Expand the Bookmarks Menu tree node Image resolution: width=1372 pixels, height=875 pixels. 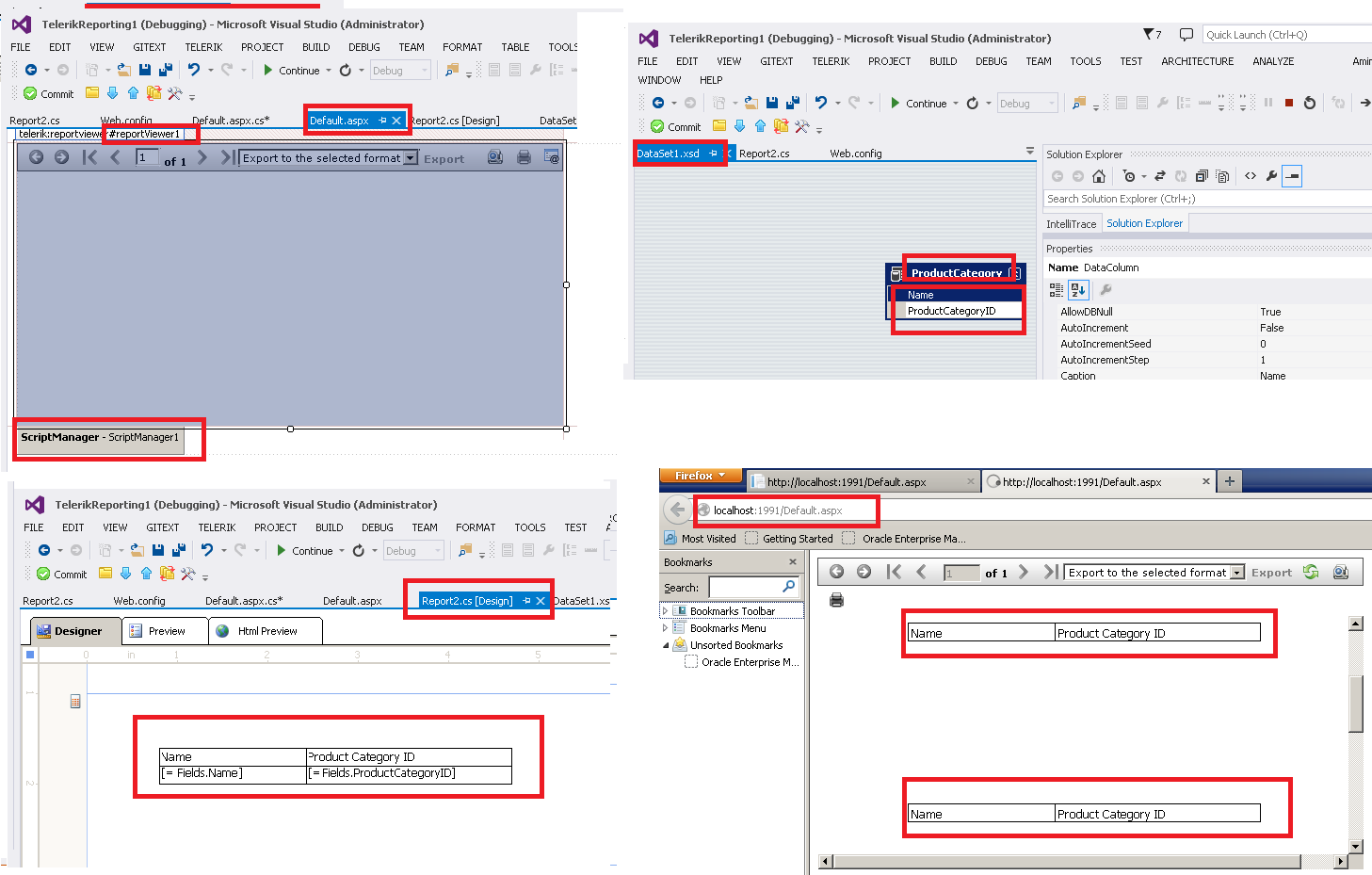click(665, 628)
